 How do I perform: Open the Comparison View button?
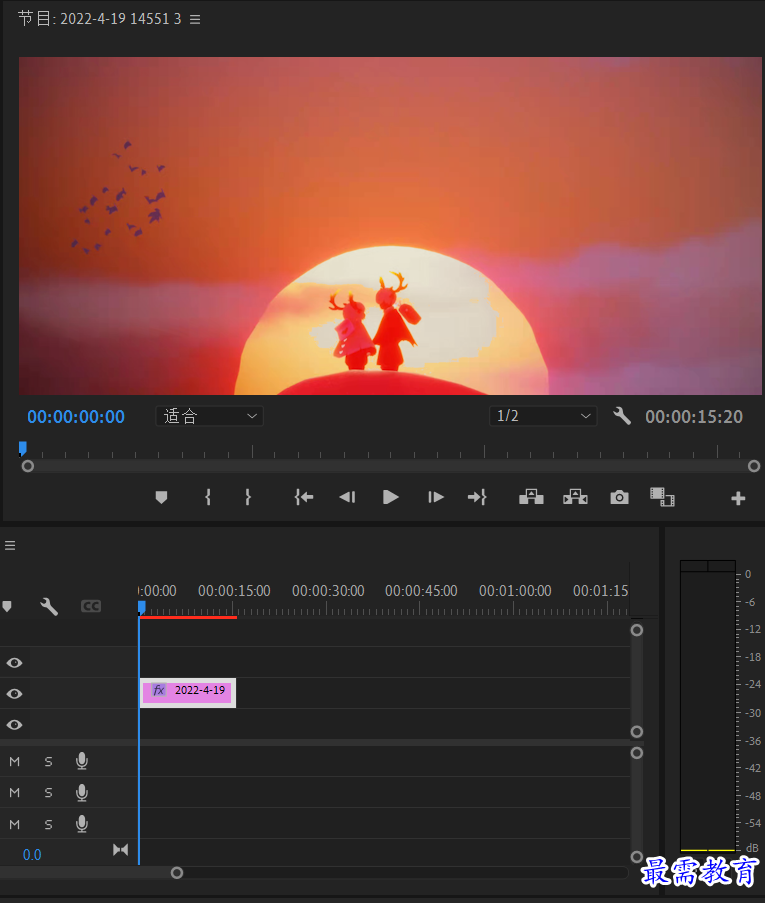(662, 497)
